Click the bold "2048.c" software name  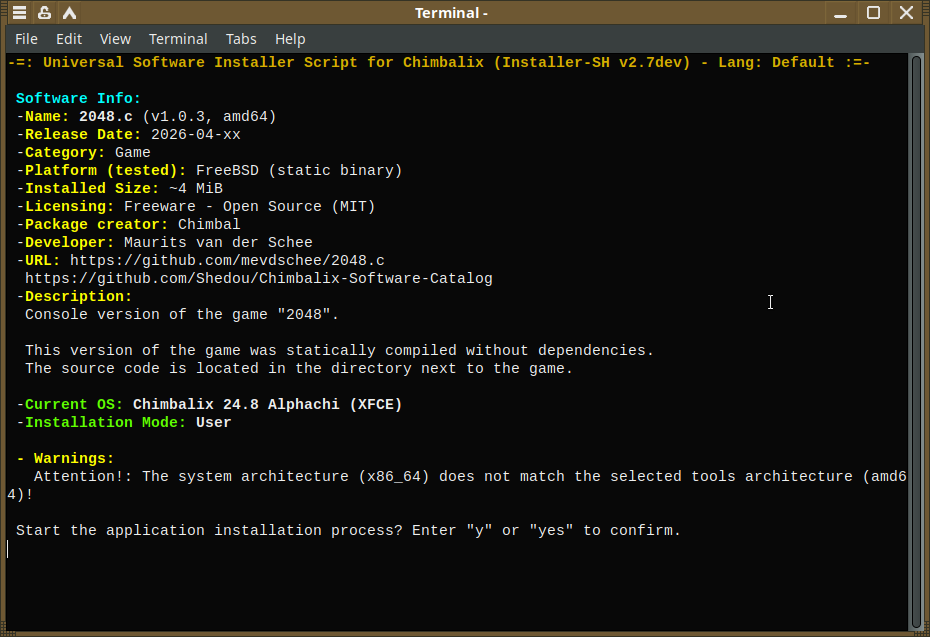pyautogui.click(x=106, y=116)
